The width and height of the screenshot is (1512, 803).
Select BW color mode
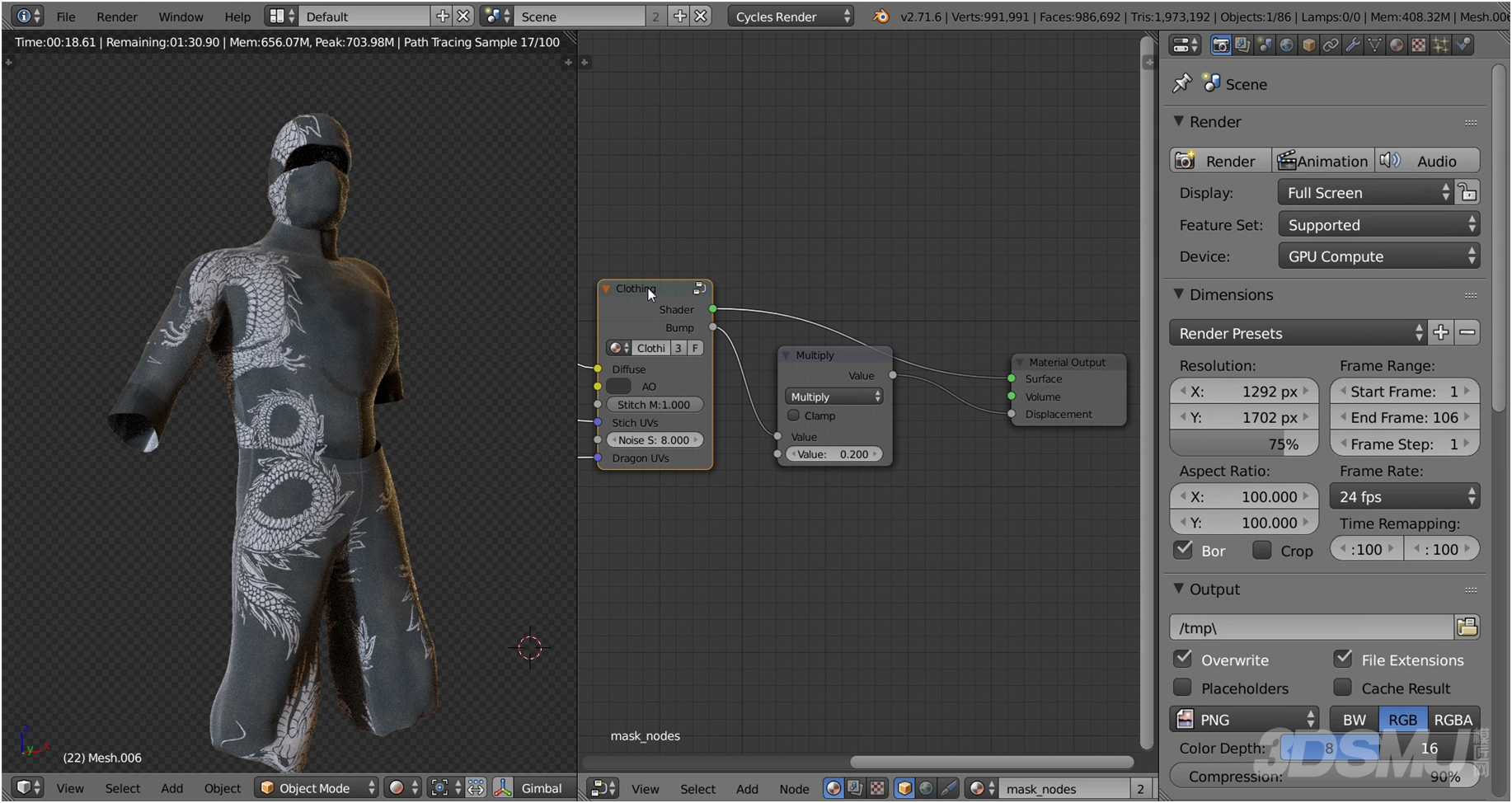click(x=1355, y=720)
